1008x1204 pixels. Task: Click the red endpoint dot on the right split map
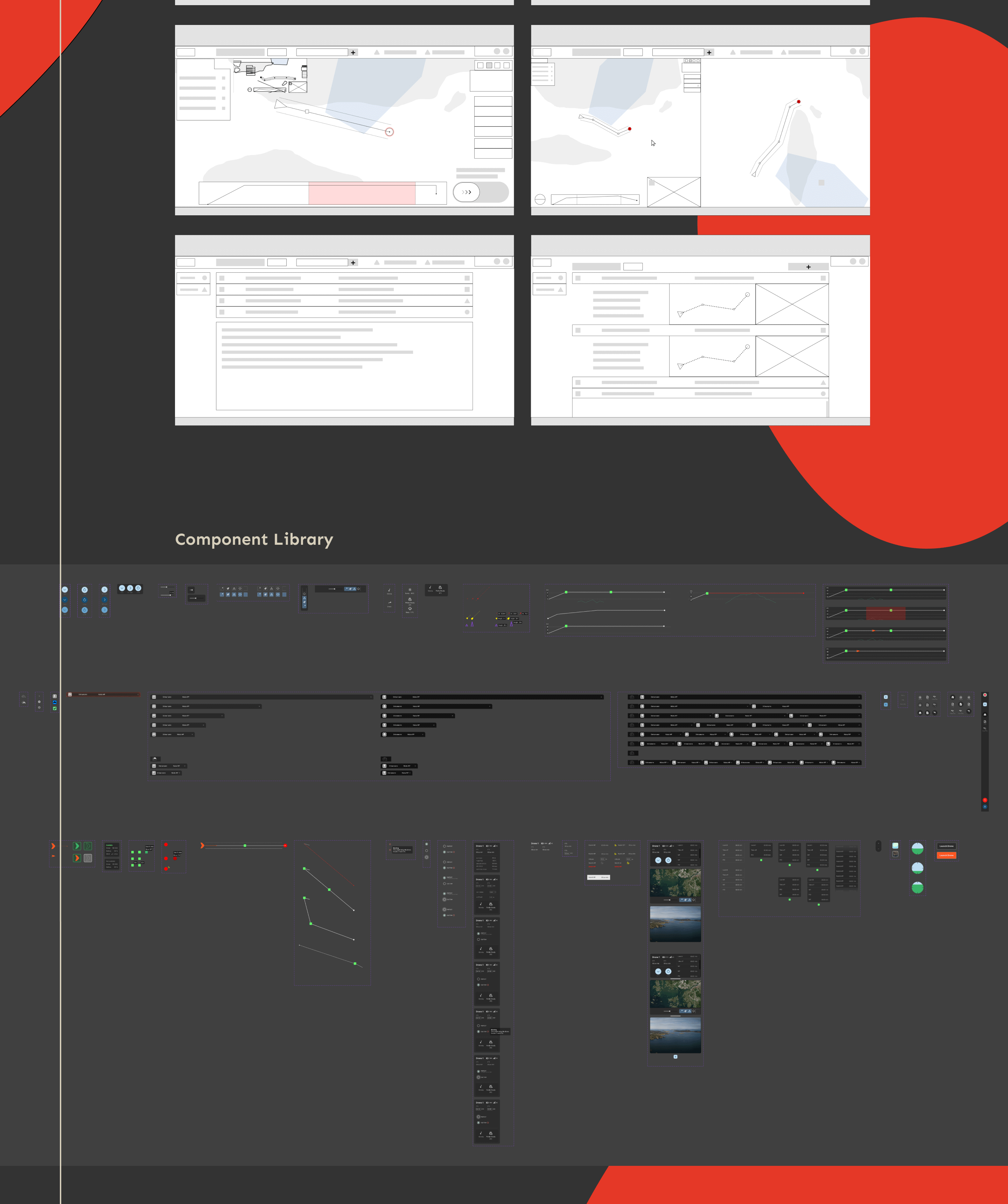pos(798,102)
